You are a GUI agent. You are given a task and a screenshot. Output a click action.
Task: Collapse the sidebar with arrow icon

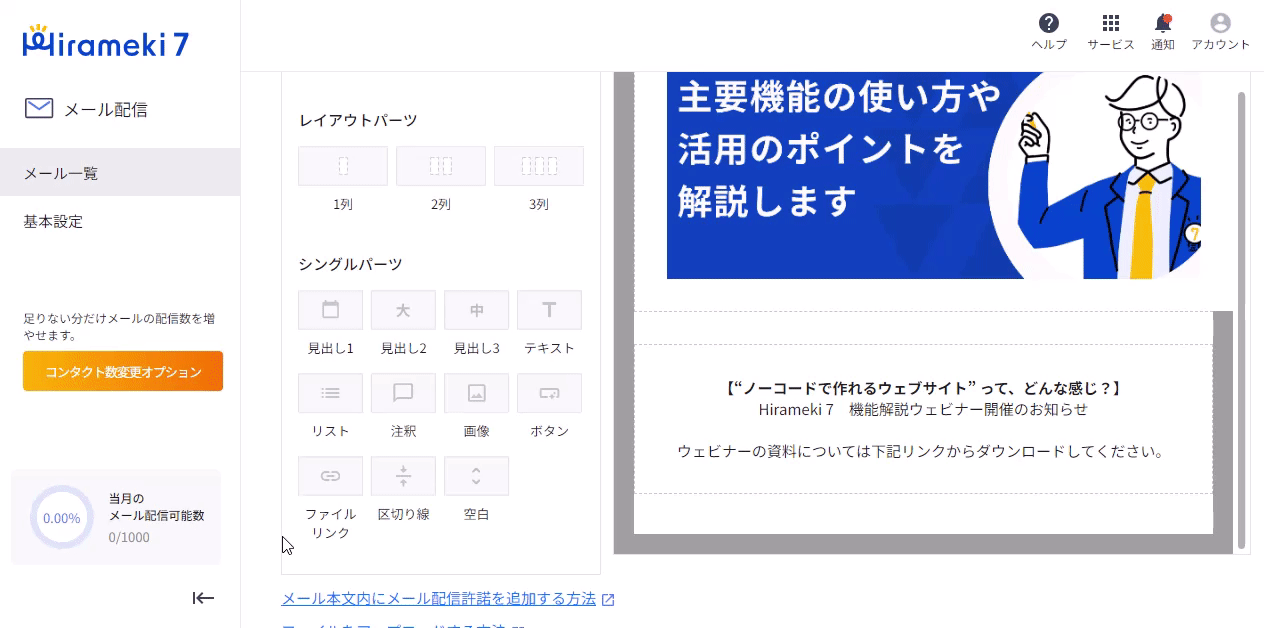tap(203, 598)
